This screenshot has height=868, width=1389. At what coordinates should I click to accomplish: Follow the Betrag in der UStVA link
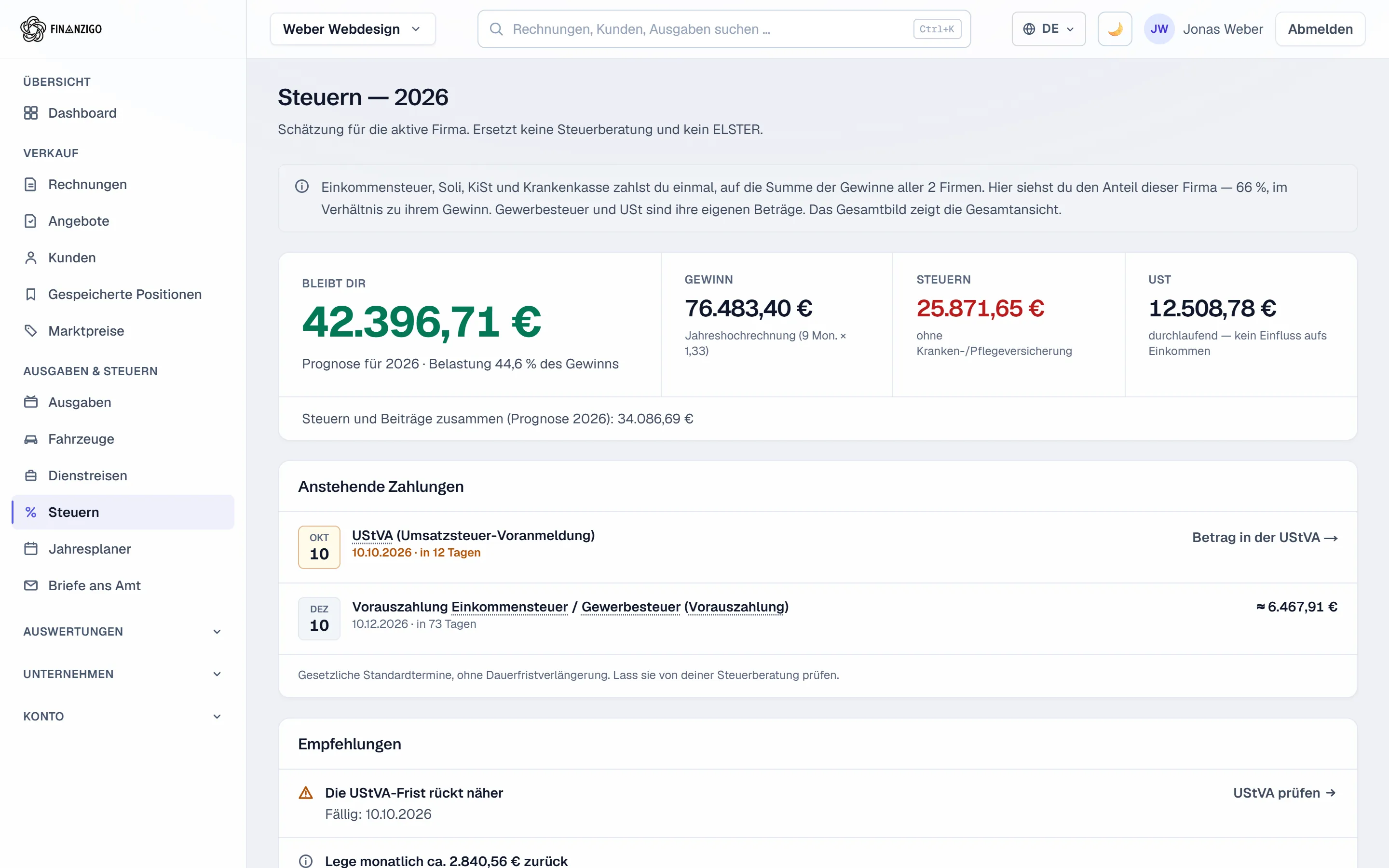[1265, 537]
